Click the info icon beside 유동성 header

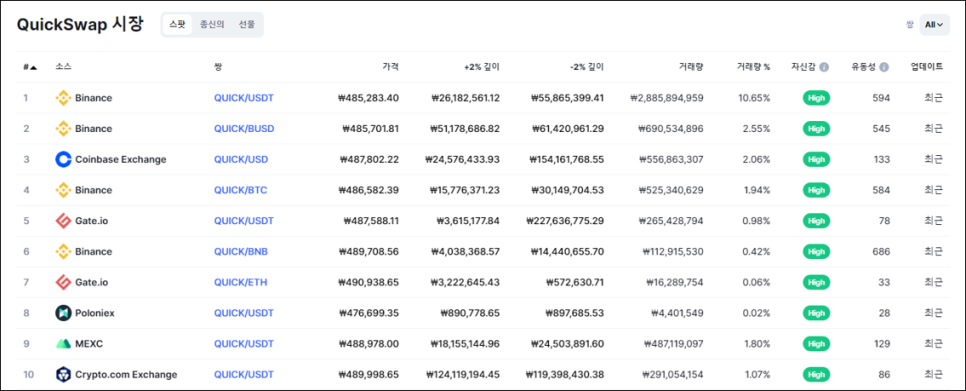pyautogui.click(x=884, y=67)
